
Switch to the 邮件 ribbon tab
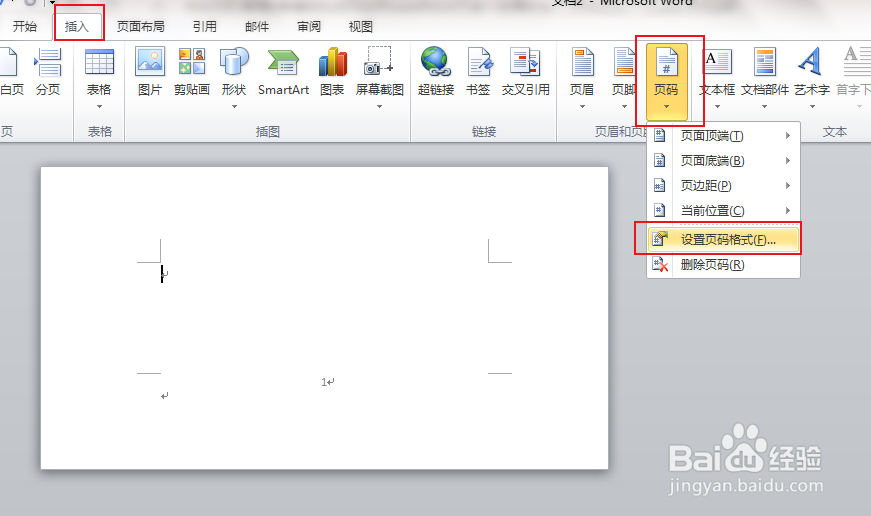pos(257,26)
